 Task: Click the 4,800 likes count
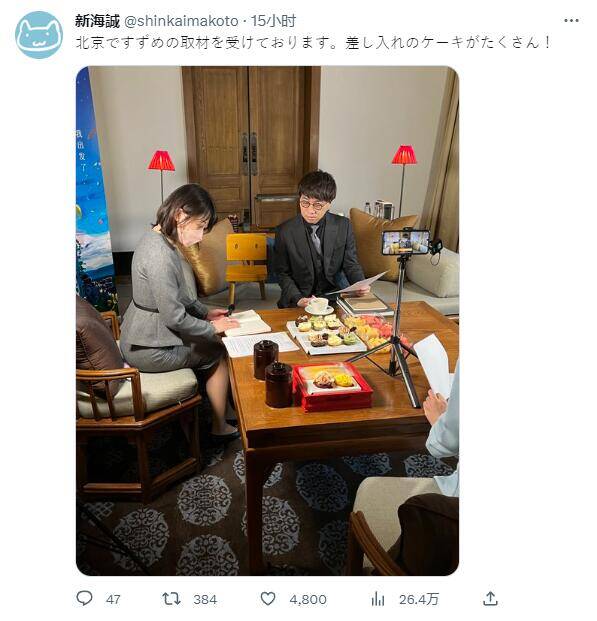tap(308, 600)
